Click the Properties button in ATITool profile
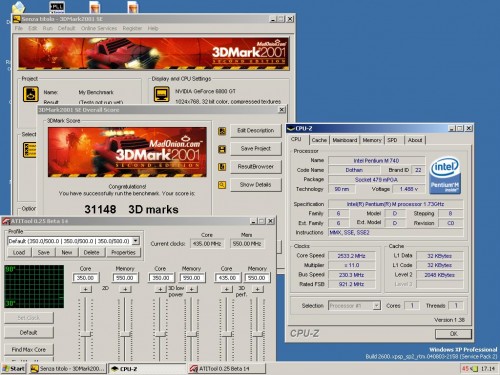This screenshot has width=500, height=375. [123, 252]
